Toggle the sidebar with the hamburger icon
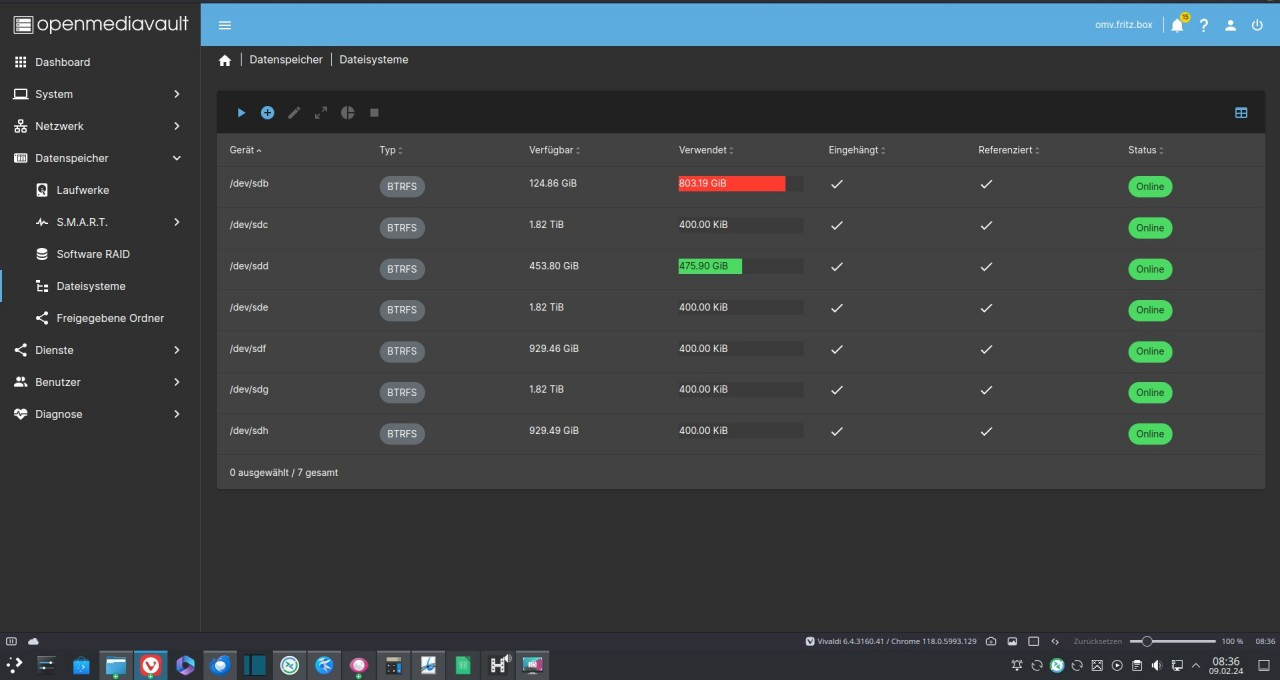1280x680 pixels. click(x=225, y=25)
